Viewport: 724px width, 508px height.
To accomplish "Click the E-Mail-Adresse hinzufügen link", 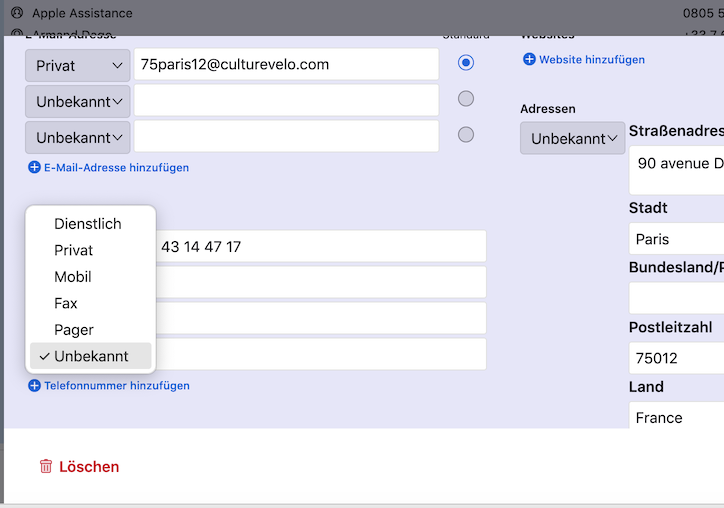I will [x=116, y=167].
